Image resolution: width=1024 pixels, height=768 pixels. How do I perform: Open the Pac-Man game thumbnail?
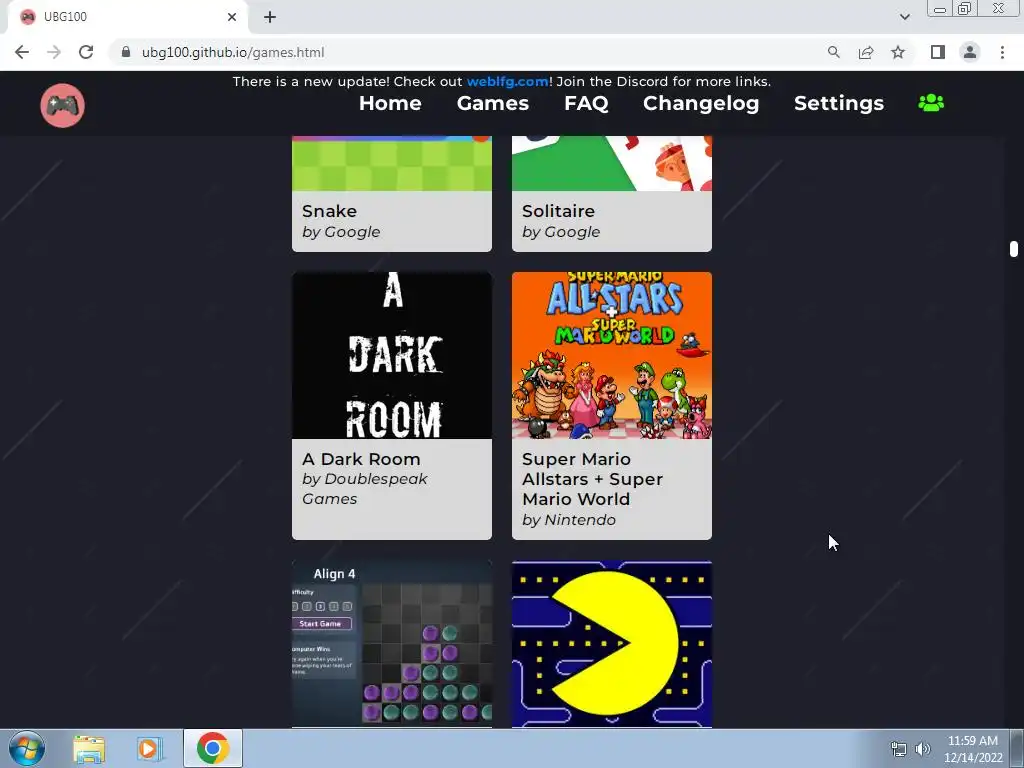coord(612,643)
